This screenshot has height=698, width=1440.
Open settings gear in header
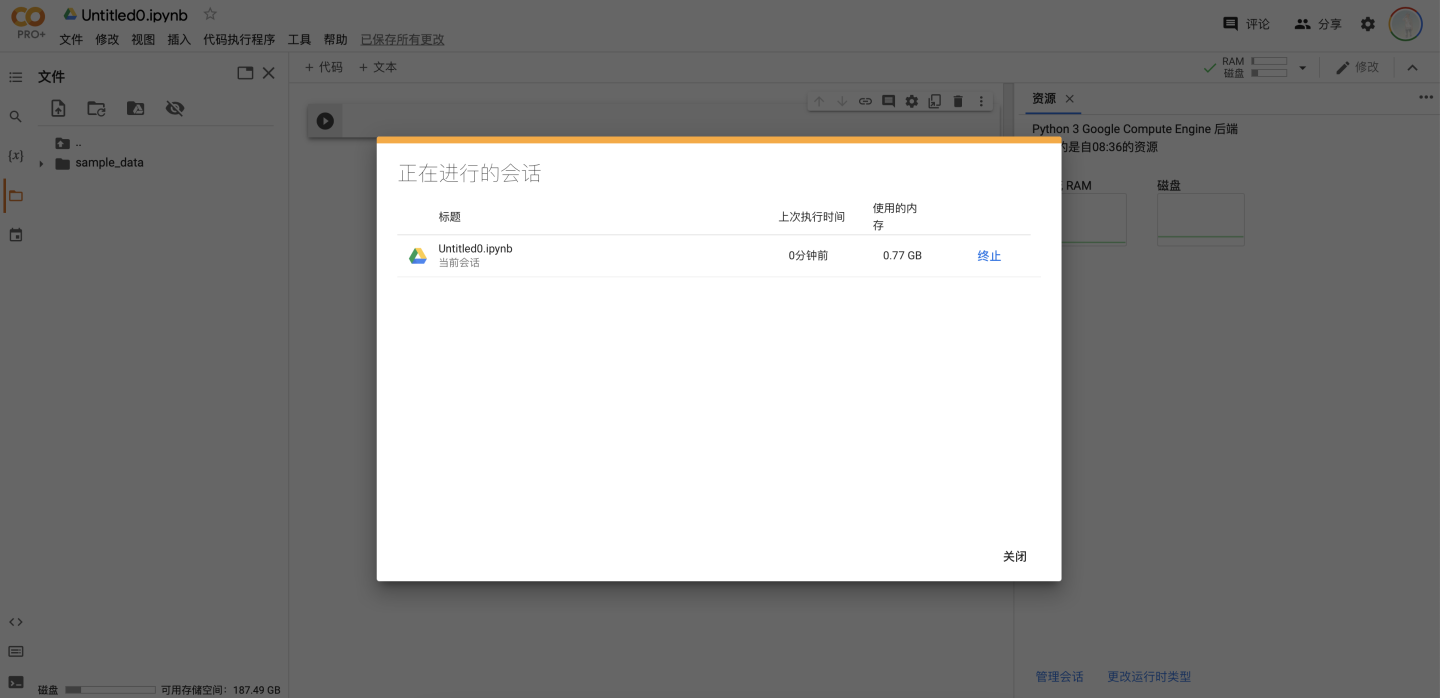point(1368,24)
